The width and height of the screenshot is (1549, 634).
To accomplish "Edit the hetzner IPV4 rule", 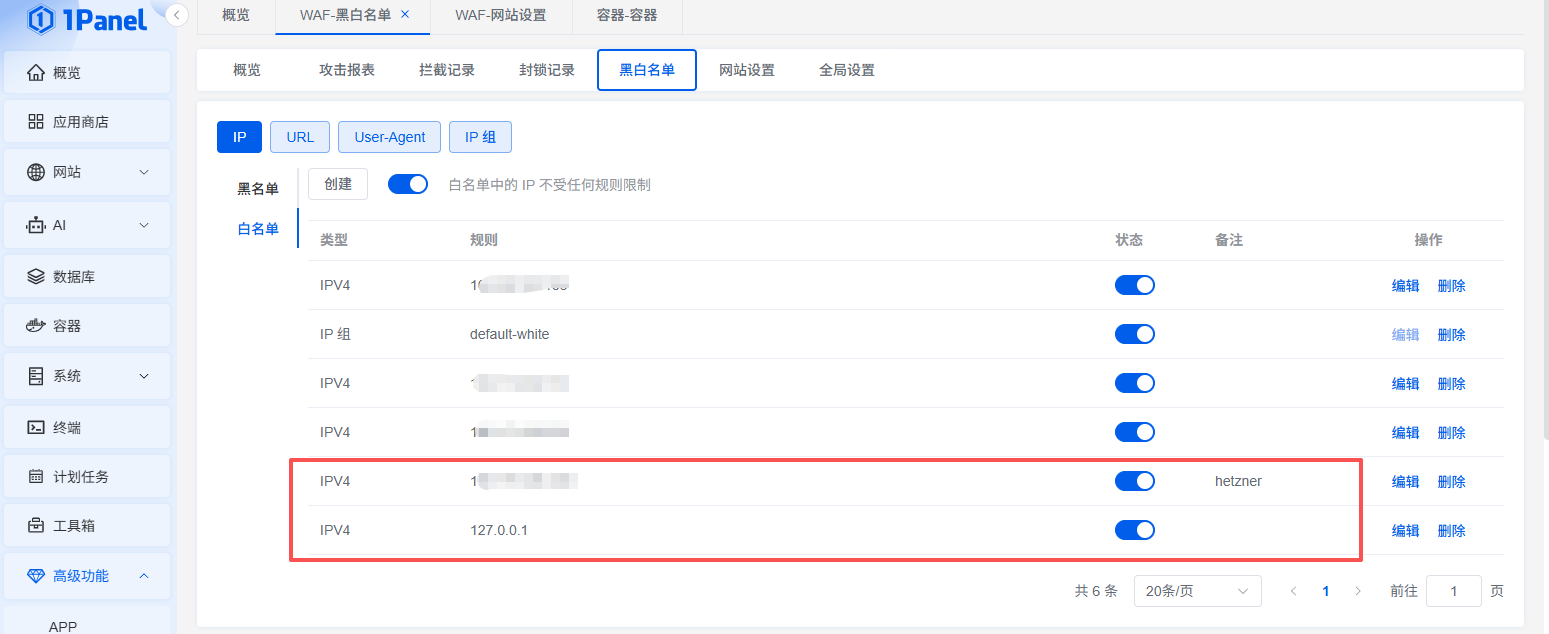I will click(1405, 481).
